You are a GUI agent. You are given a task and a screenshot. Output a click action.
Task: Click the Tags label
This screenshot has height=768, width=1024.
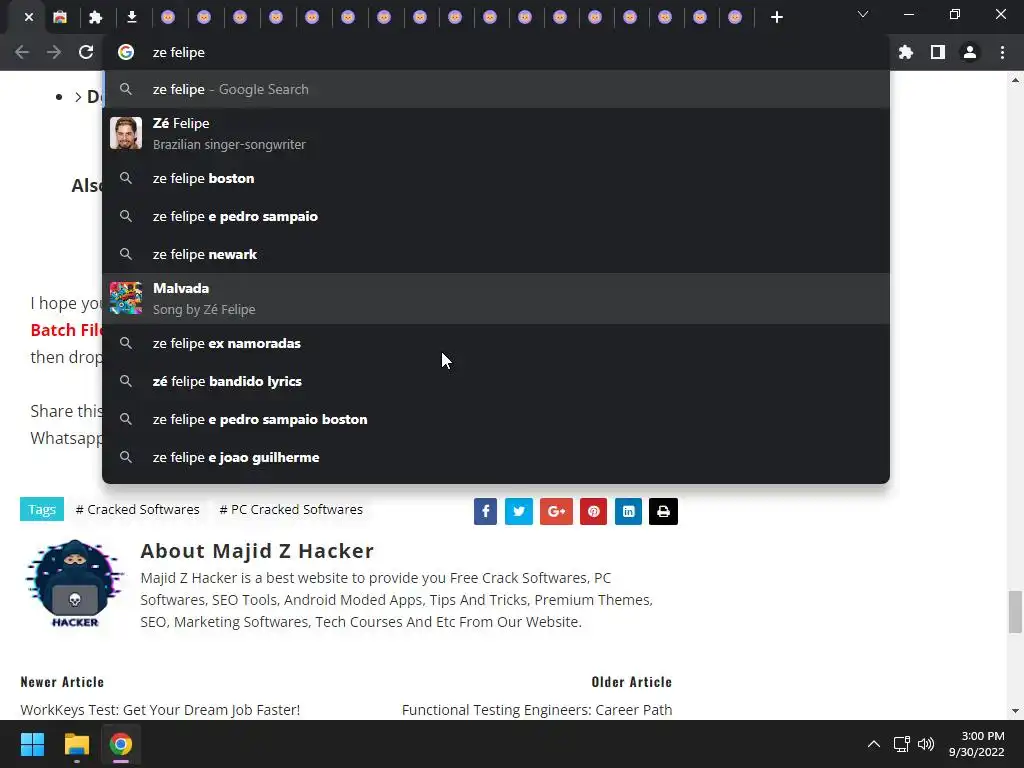click(x=42, y=509)
